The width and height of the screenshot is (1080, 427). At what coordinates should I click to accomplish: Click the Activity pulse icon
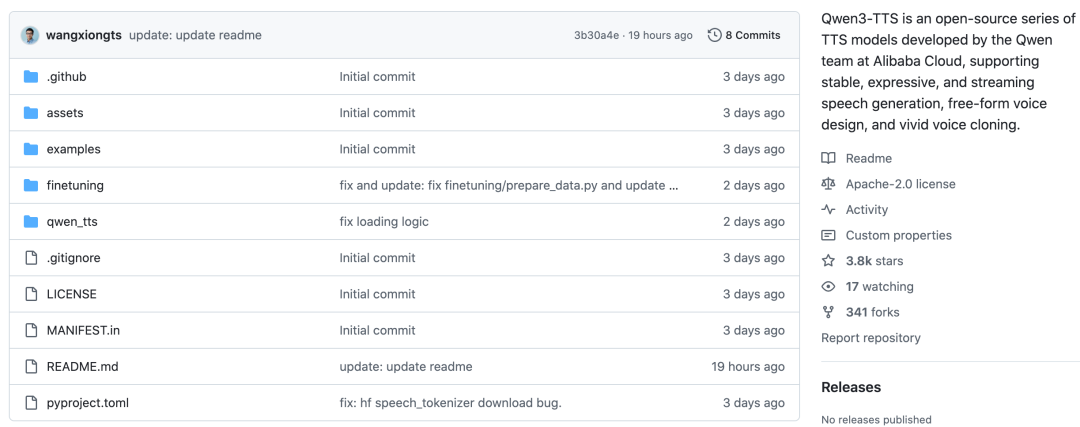828,210
